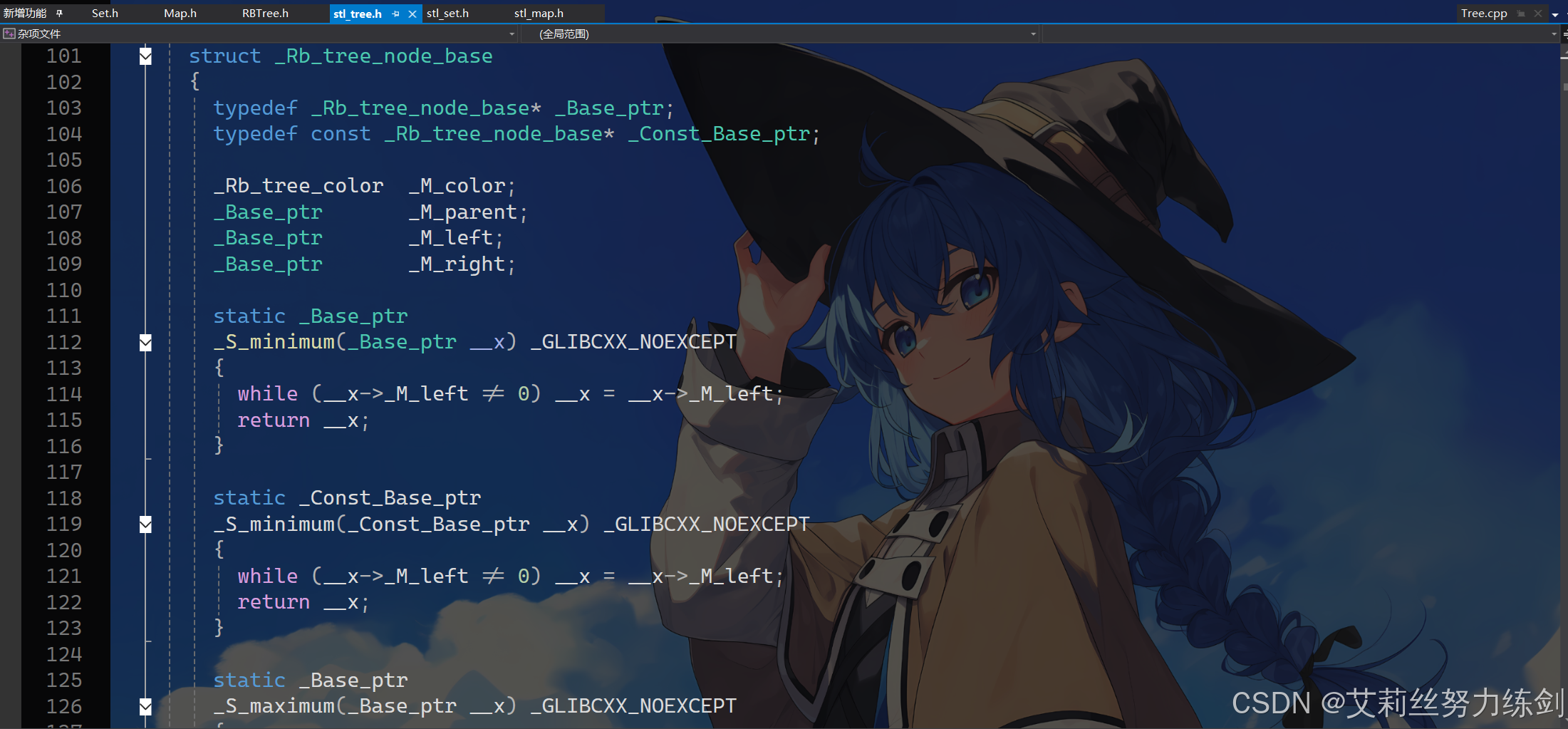1568x729 pixels.
Task: Toggle pin on stl_tree.h tab
Action: pyautogui.click(x=396, y=14)
